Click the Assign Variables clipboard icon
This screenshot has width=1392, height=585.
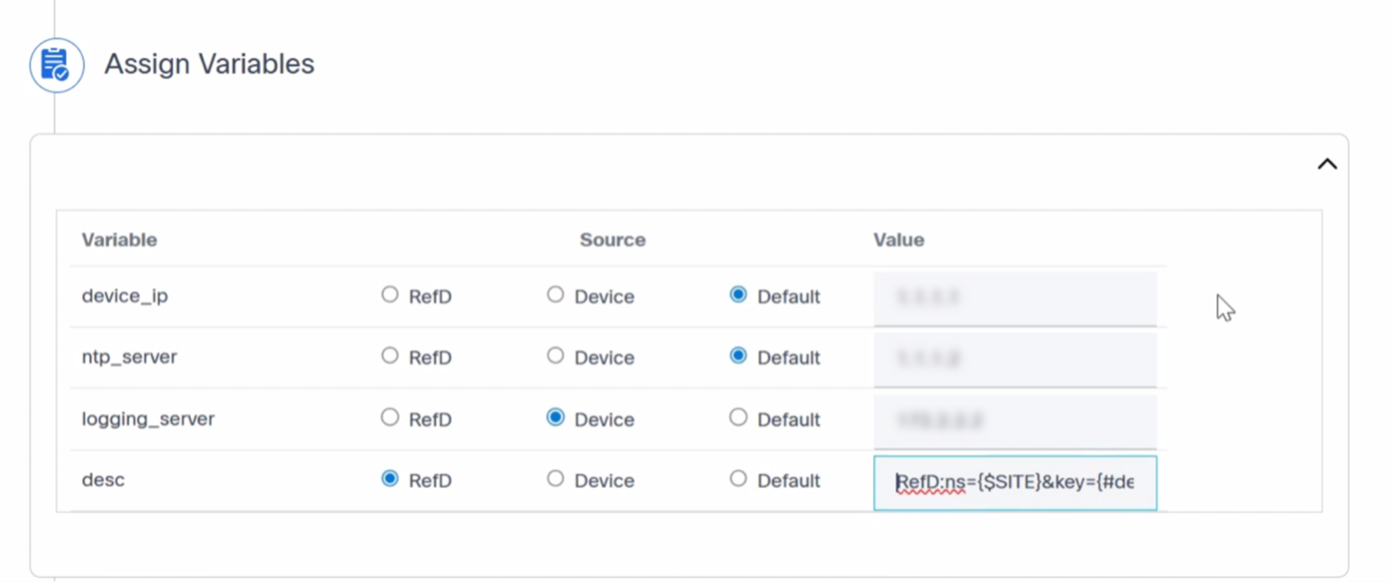[x=56, y=65]
